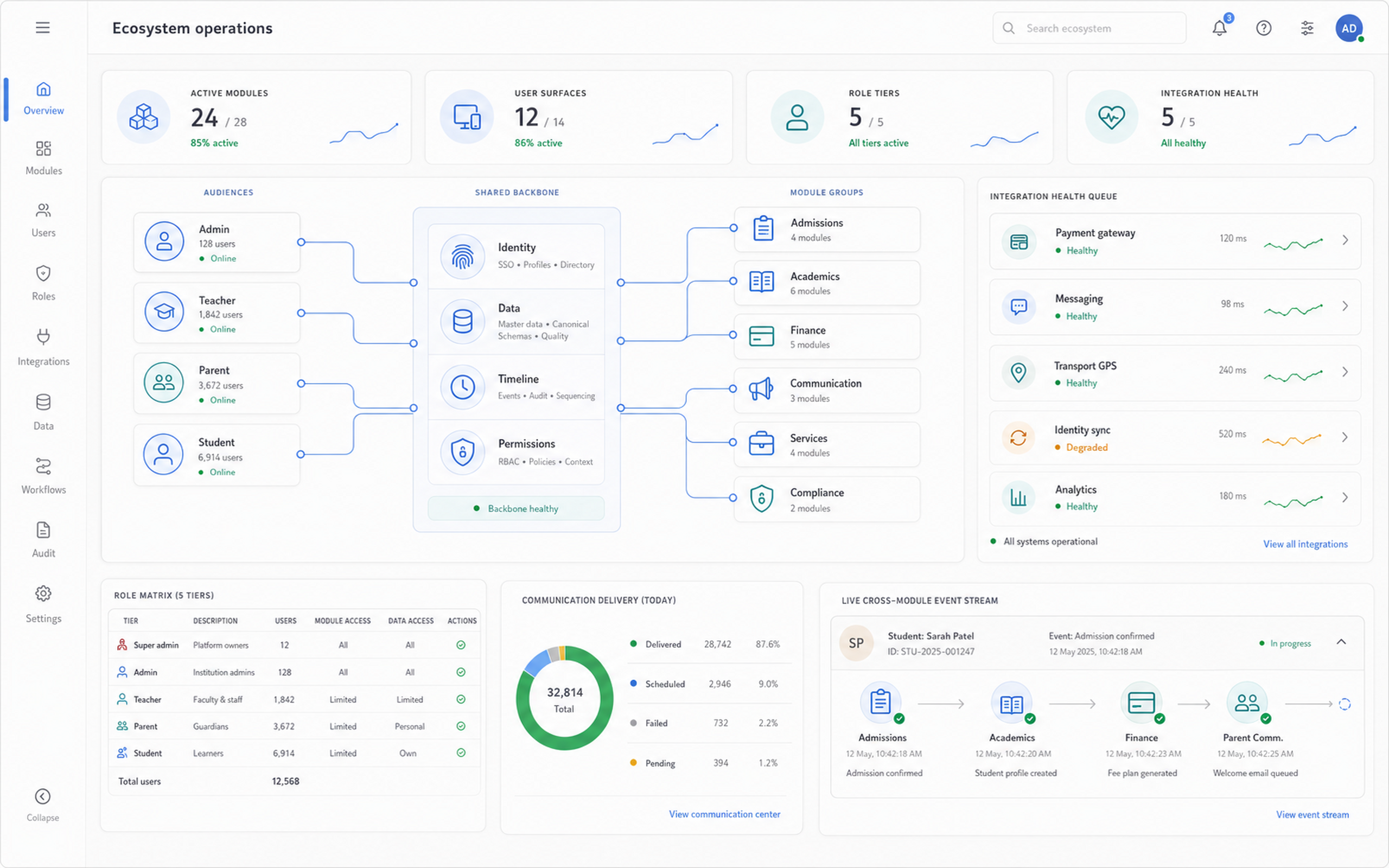Click the Messaging chat bubble icon
Screen dimensions: 1389x868
pyautogui.click(x=1019, y=307)
